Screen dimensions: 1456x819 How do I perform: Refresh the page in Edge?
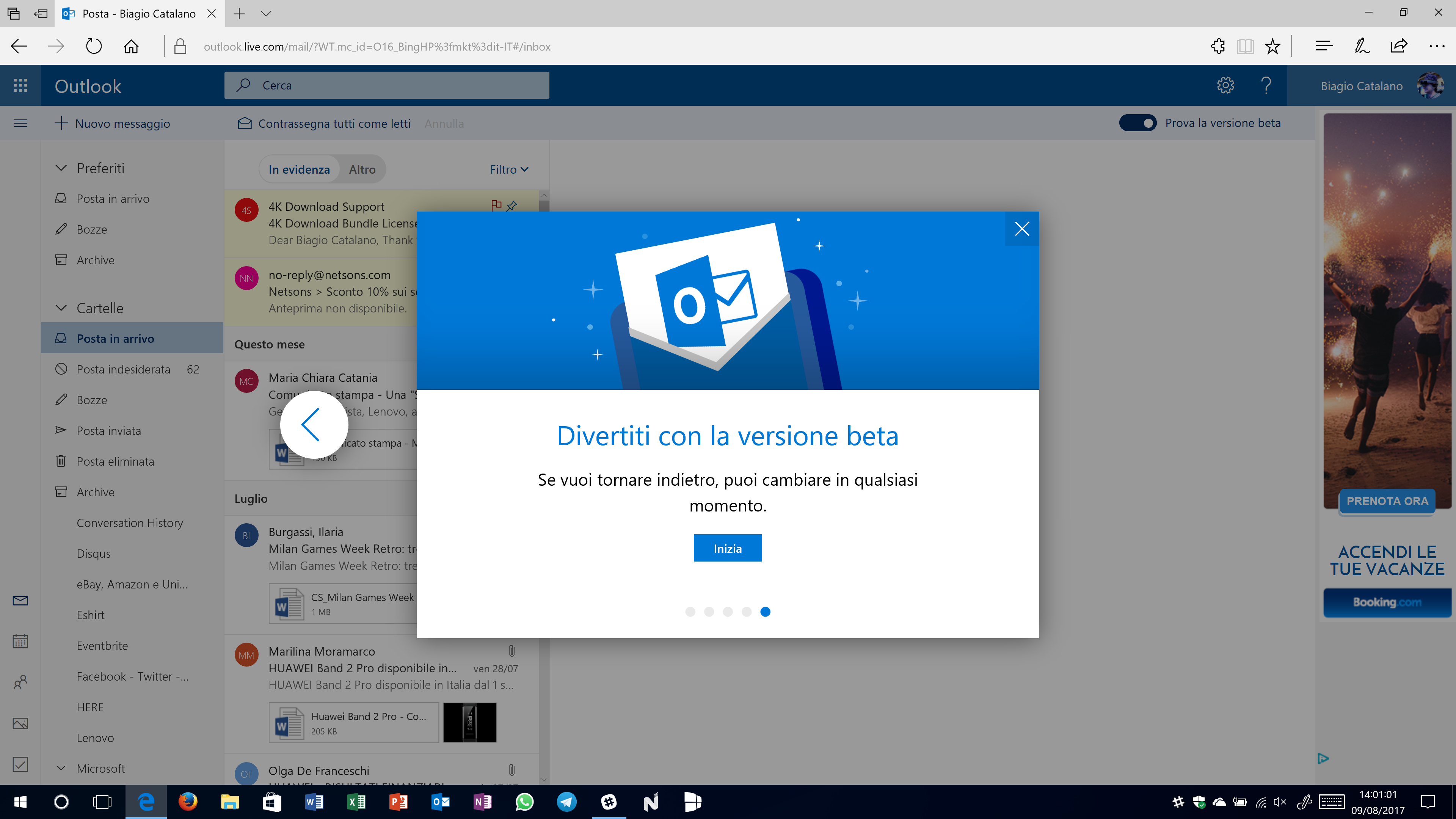(x=94, y=46)
